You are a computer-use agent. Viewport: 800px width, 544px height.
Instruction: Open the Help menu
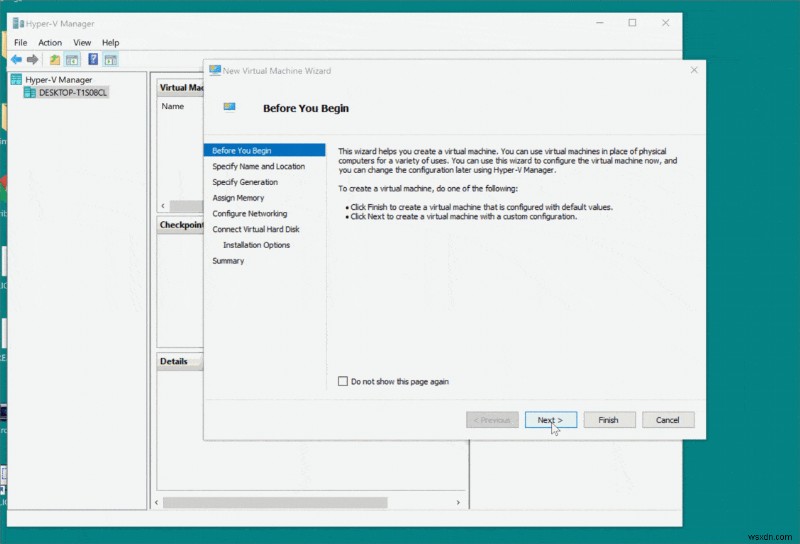110,42
